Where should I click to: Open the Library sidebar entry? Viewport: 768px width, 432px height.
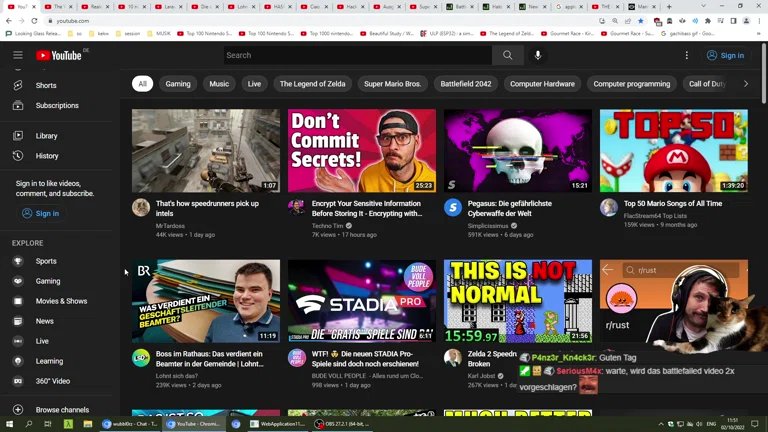point(46,136)
